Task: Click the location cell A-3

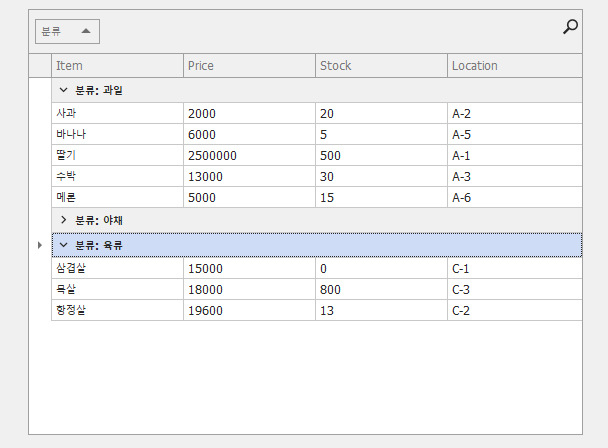Action: 515,176
